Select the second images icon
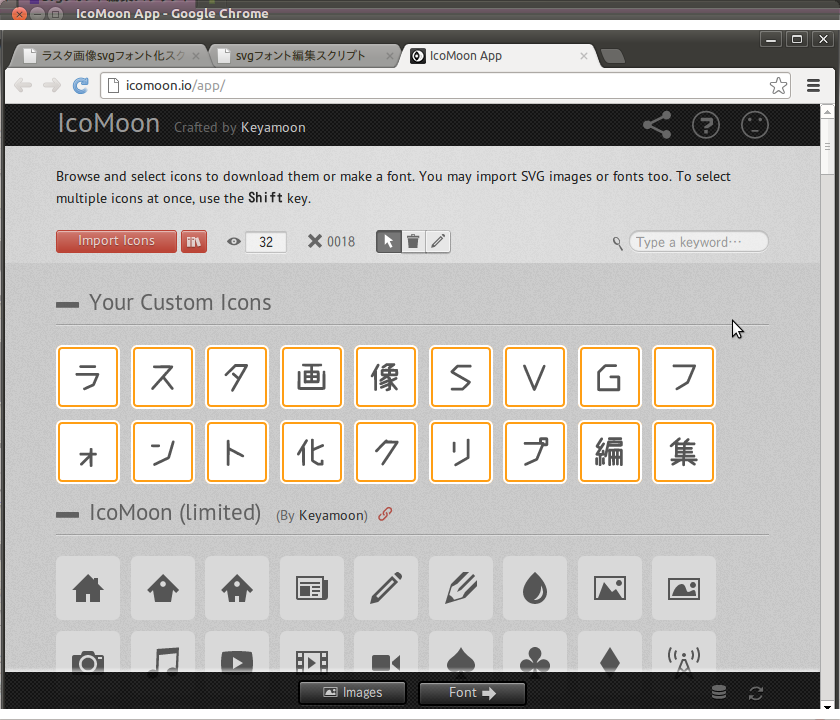 [684, 588]
